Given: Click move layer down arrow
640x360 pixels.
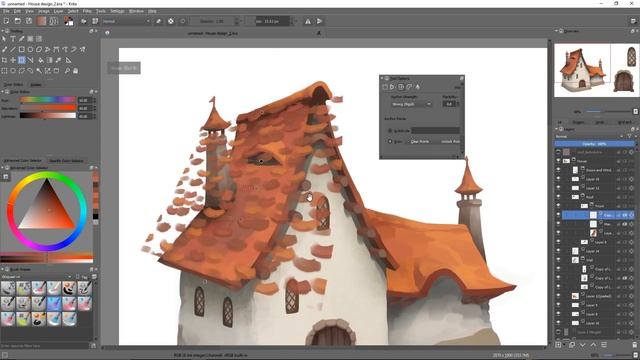Looking at the screenshot, I should 582,345.
